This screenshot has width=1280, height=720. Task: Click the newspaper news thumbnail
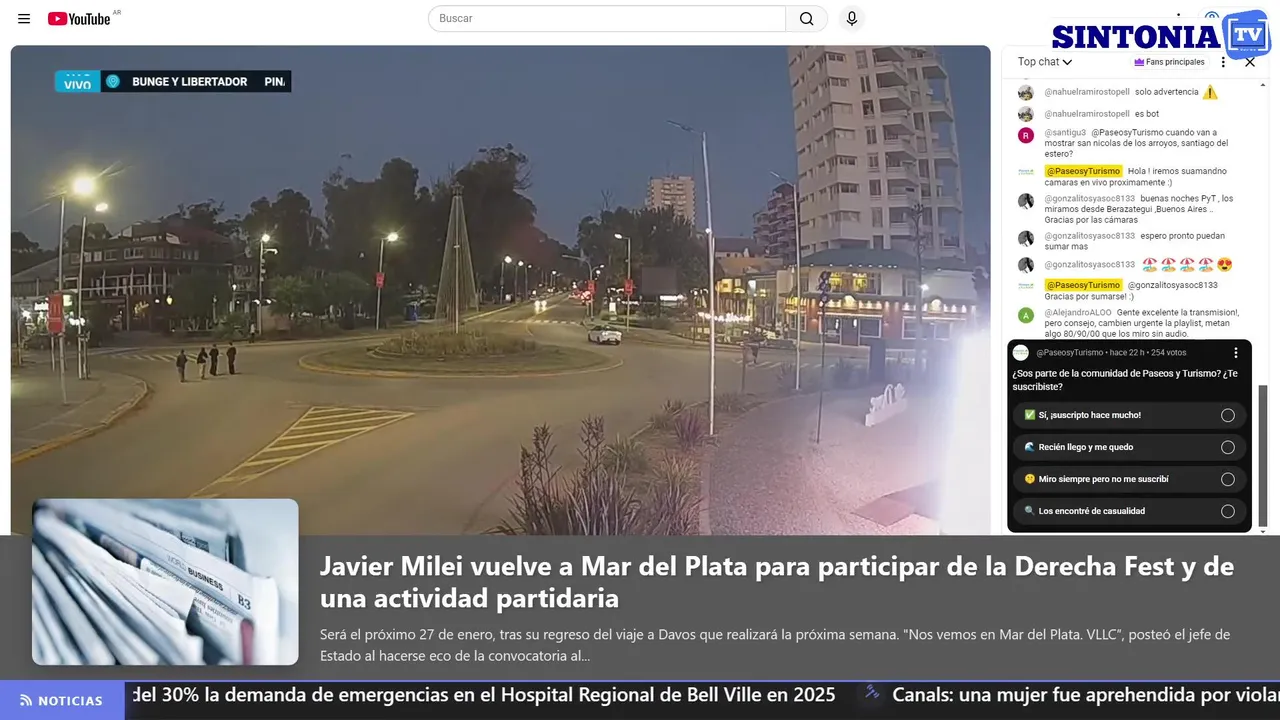pos(165,582)
